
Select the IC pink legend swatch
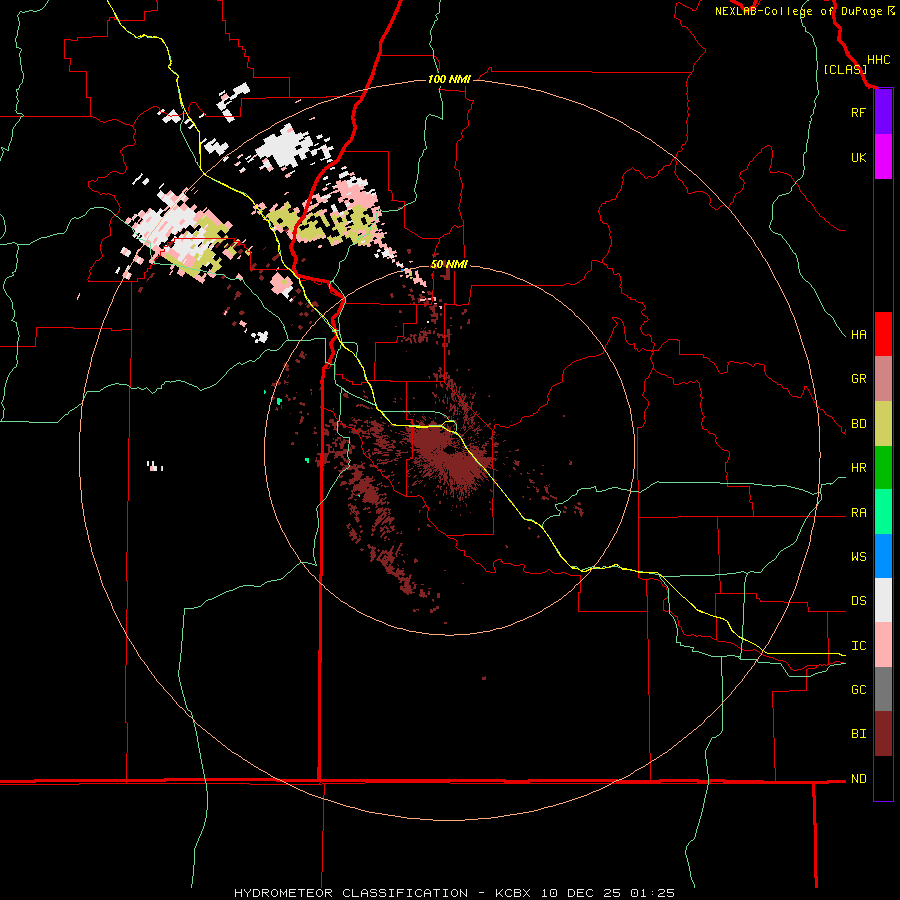(883, 645)
